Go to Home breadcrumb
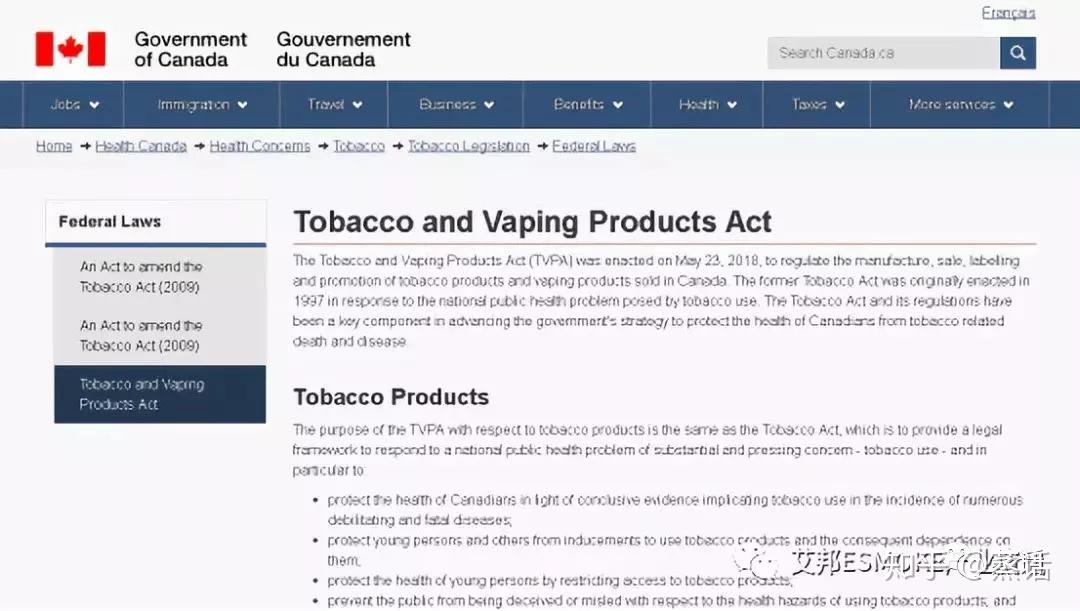 54,146
